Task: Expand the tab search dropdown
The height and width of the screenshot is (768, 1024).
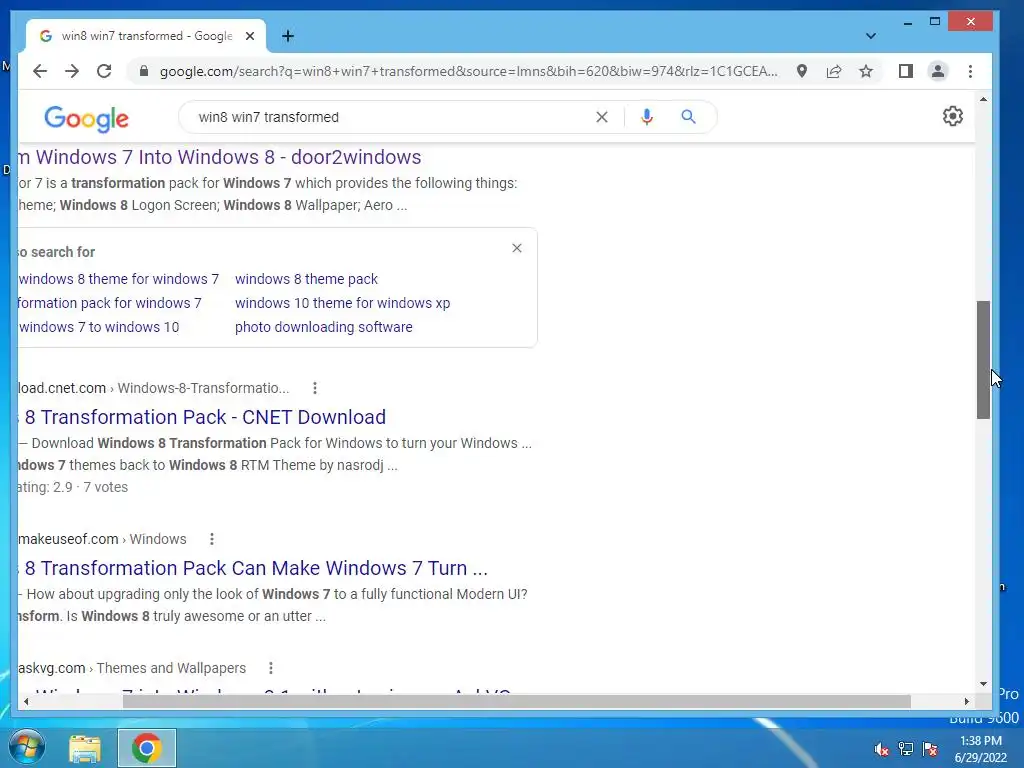Action: click(x=871, y=36)
